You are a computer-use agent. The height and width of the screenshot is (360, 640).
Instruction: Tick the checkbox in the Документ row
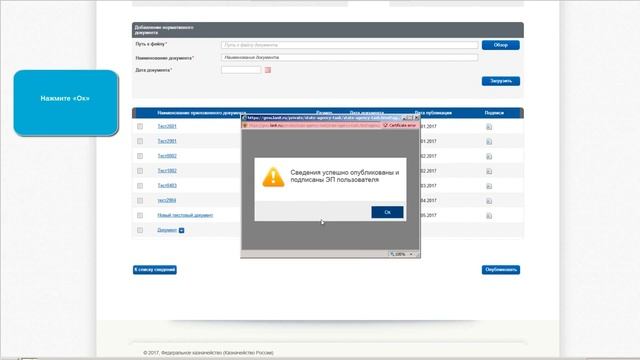[x=140, y=230]
